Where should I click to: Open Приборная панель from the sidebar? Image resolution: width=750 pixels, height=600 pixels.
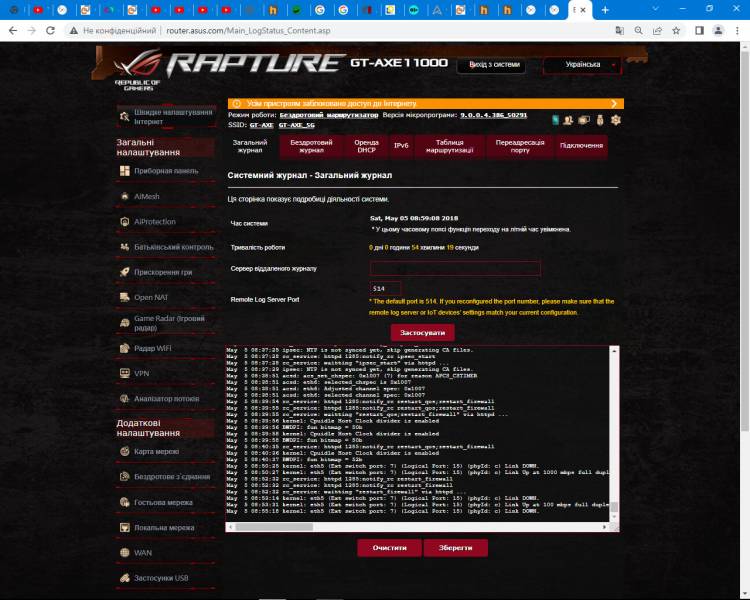165,171
